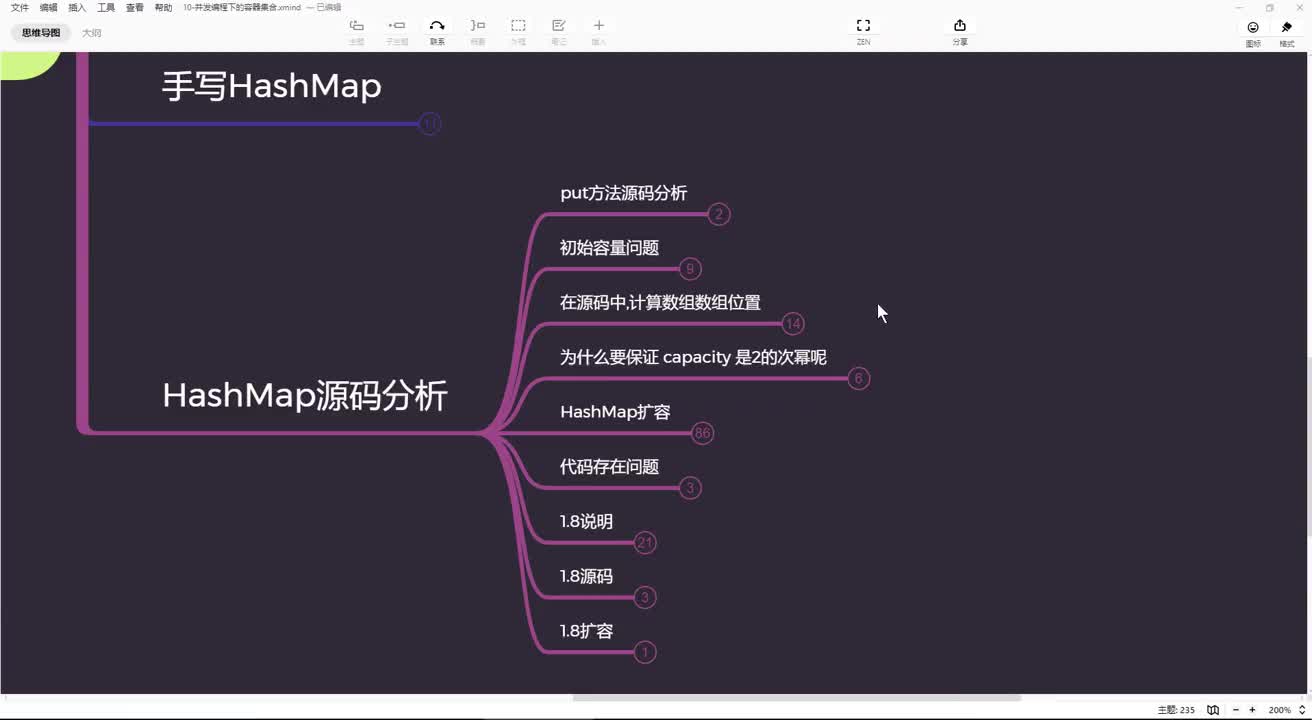Open the Format (格式) brush panel
Viewport: 1312px width, 720px height.
coord(1287,28)
